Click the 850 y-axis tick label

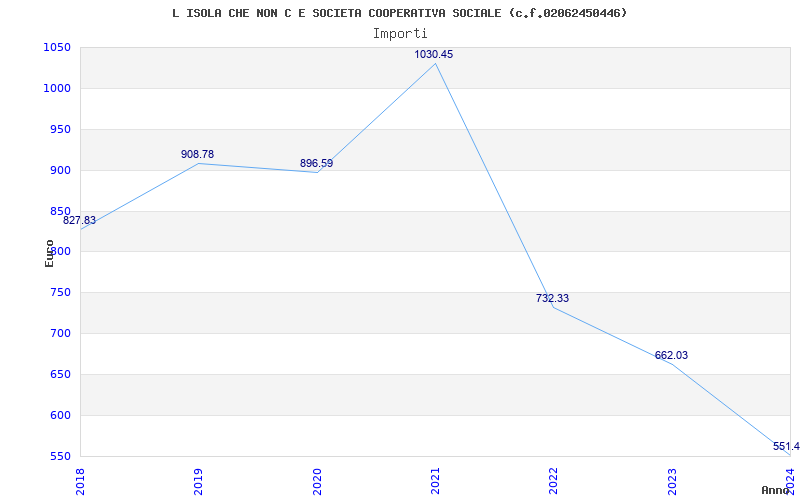click(60, 211)
